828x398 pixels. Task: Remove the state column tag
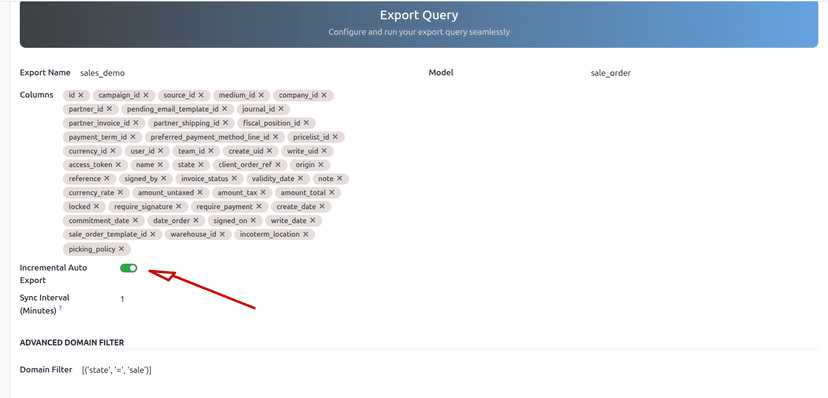pos(201,164)
